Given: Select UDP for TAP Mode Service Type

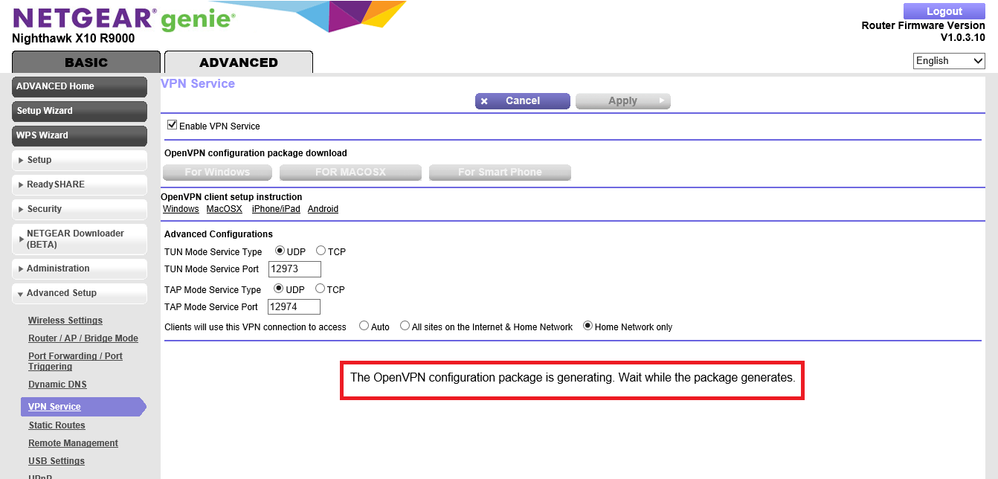Looking at the screenshot, I should tap(278, 288).
